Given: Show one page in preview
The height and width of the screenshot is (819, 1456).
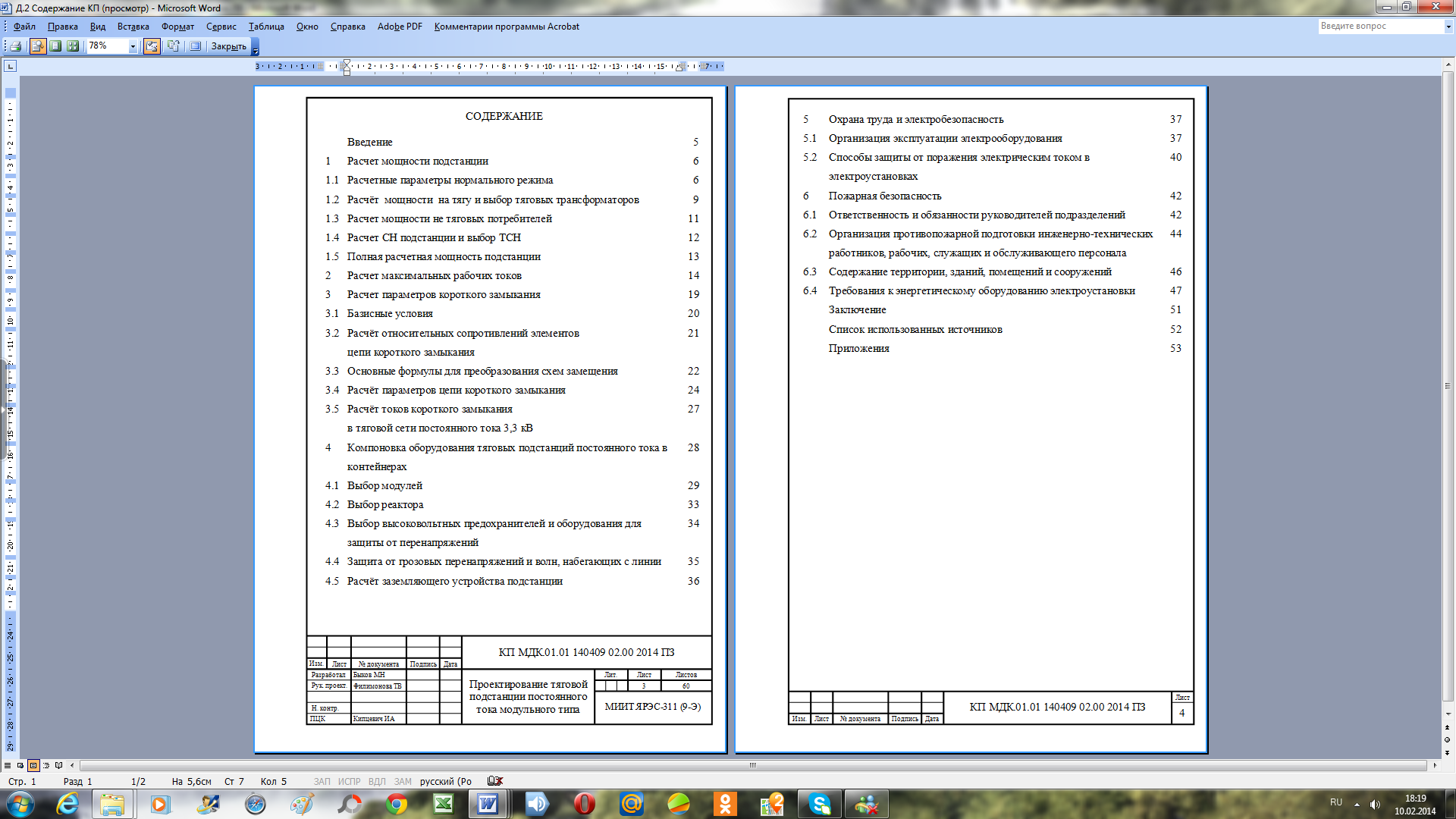Looking at the screenshot, I should click(55, 46).
